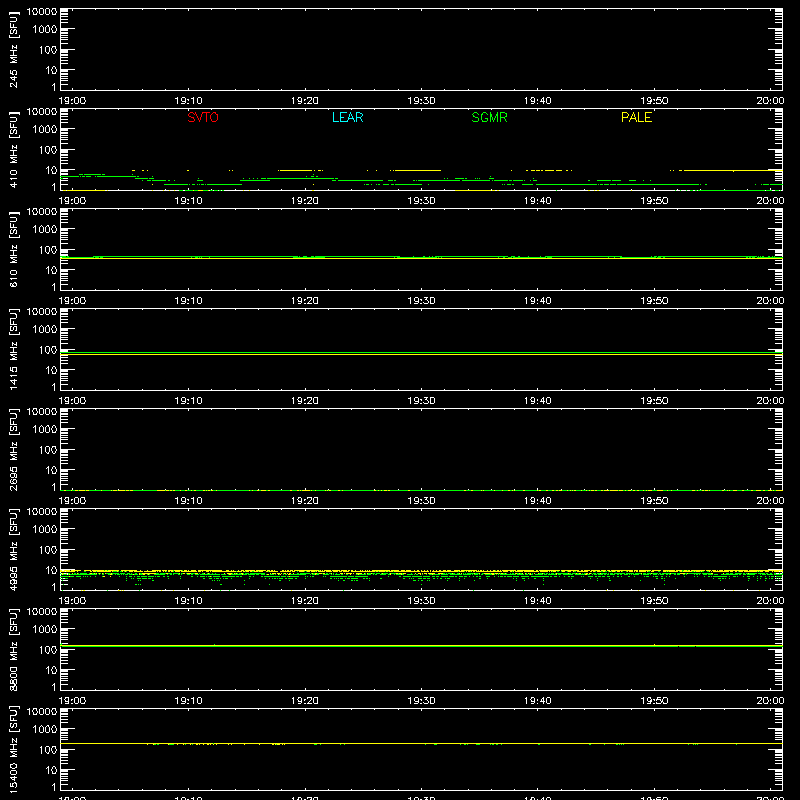Image resolution: width=800 pixels, height=800 pixels.
Task: Click 19:30 tick under the 410 MHz plot
Action: coord(421,201)
